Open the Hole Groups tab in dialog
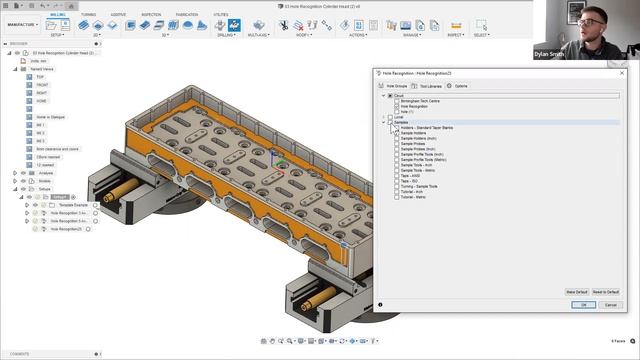 click(x=393, y=86)
